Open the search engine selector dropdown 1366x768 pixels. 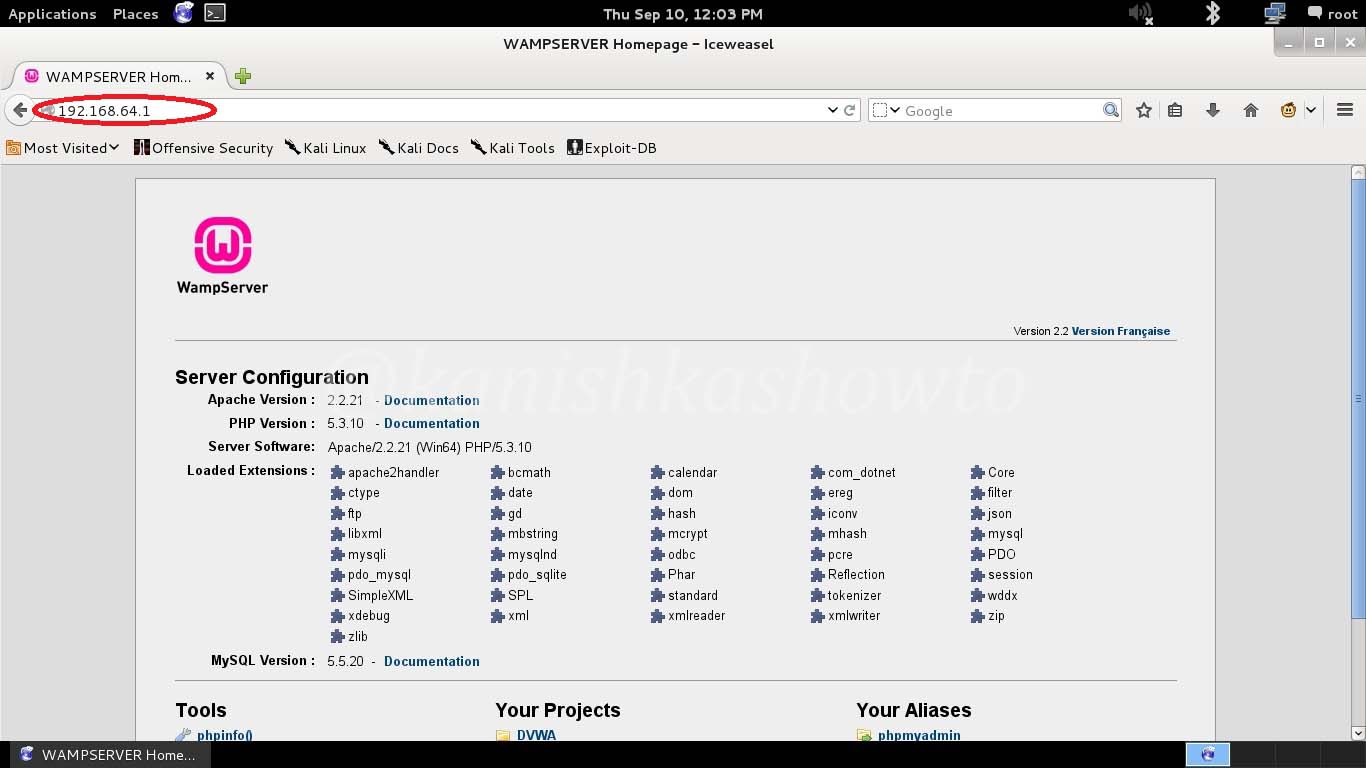(886, 110)
